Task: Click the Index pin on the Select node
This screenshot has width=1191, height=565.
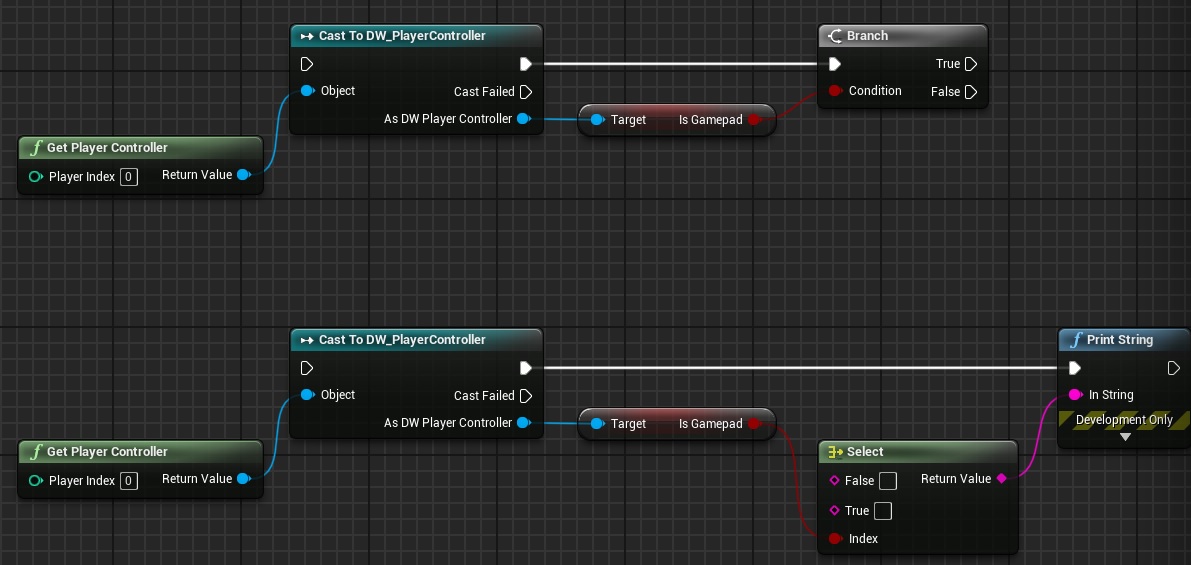Action: [835, 539]
